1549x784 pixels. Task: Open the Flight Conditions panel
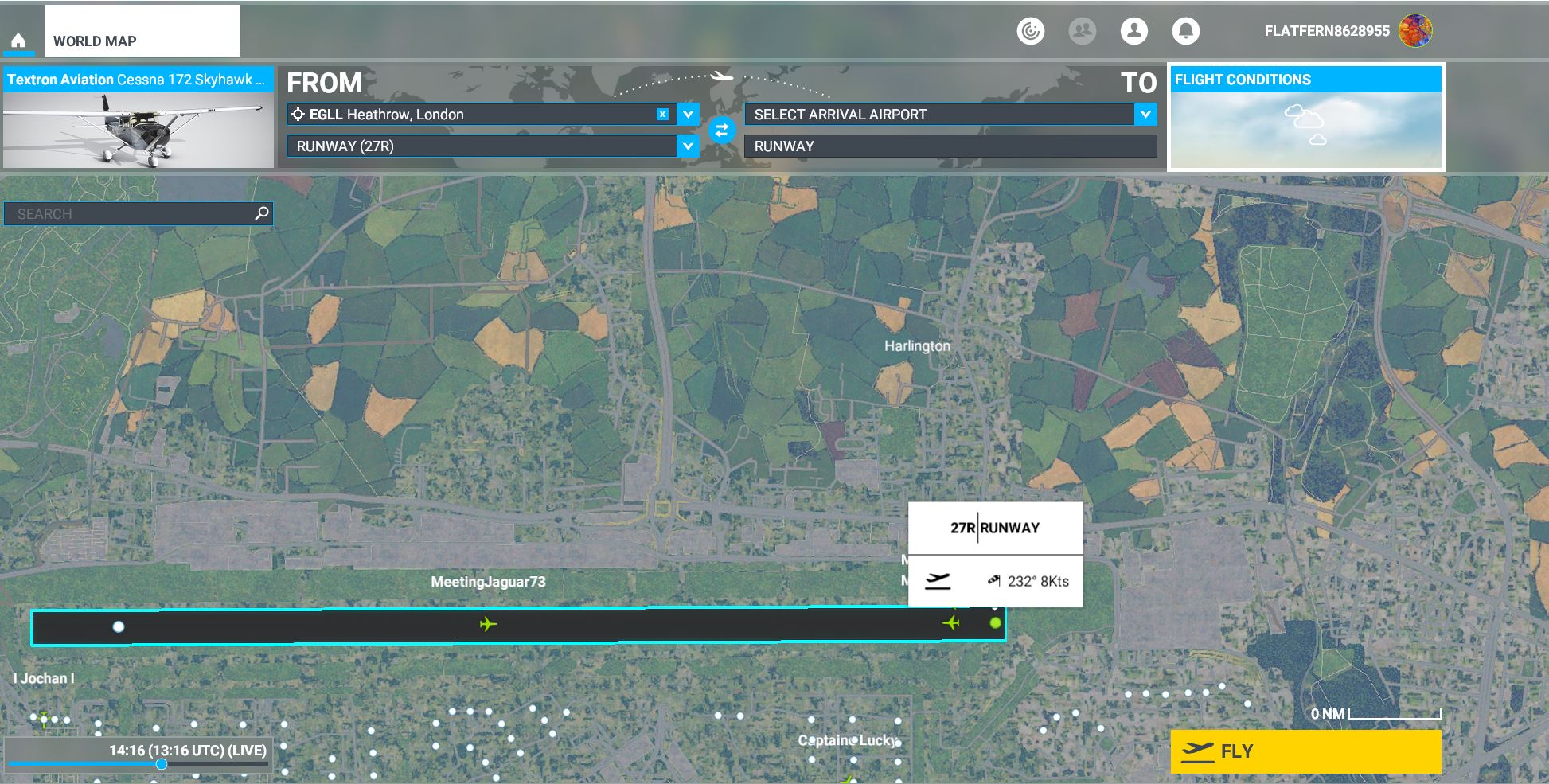pos(1305,118)
